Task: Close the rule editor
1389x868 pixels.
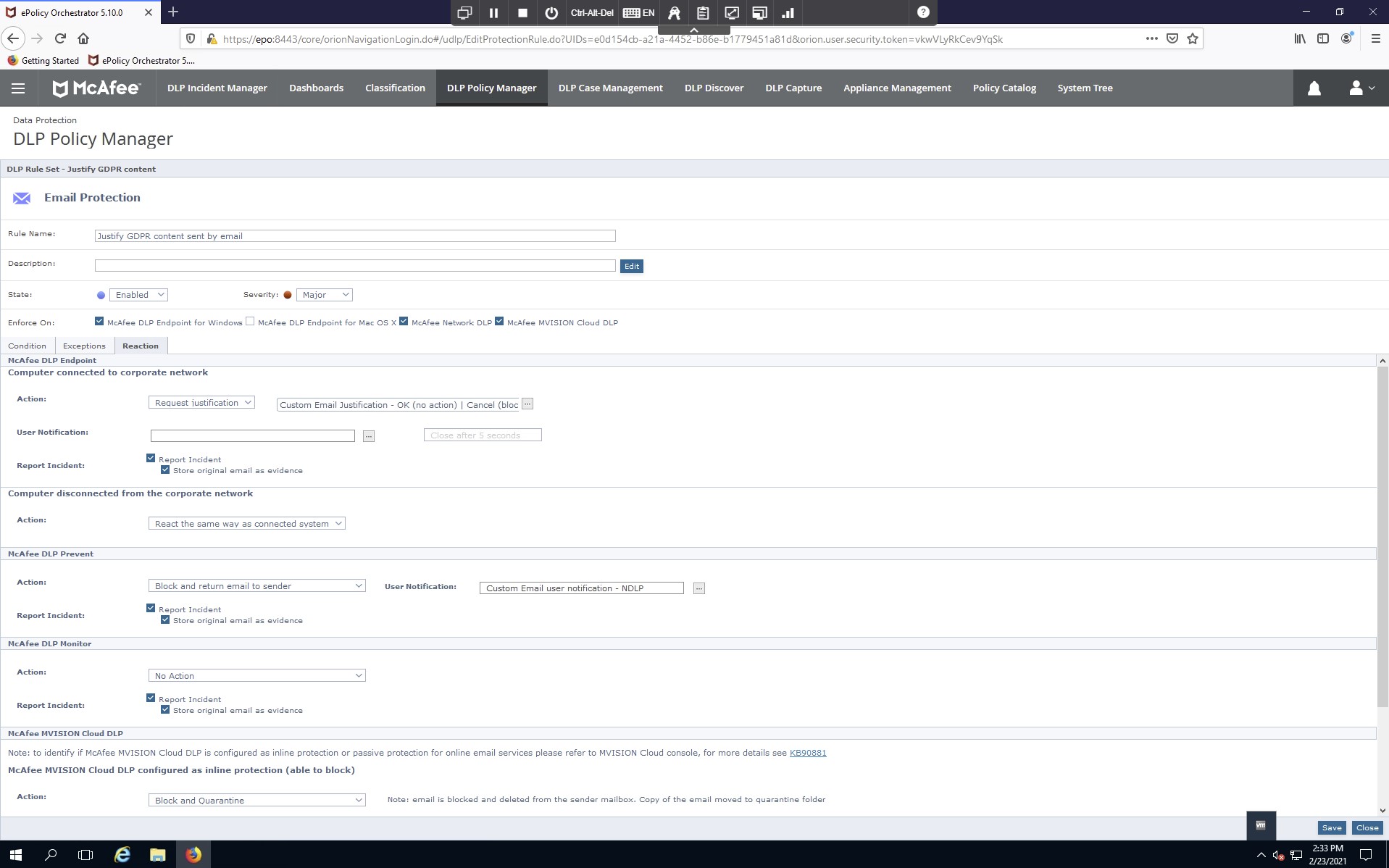Action: coord(1367,828)
